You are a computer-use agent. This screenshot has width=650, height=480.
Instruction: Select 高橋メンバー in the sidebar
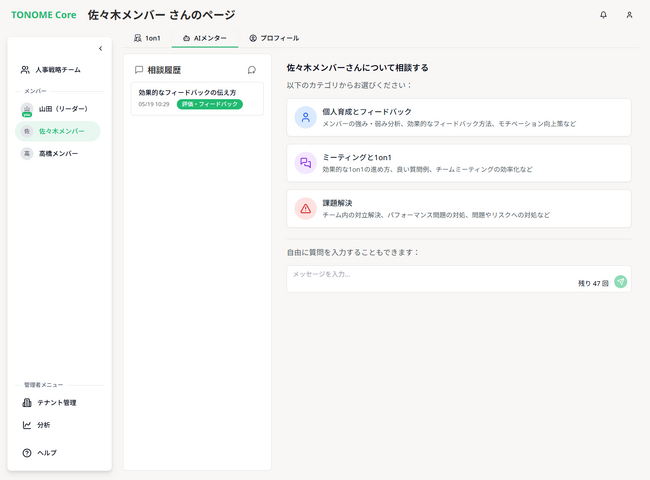click(x=58, y=153)
